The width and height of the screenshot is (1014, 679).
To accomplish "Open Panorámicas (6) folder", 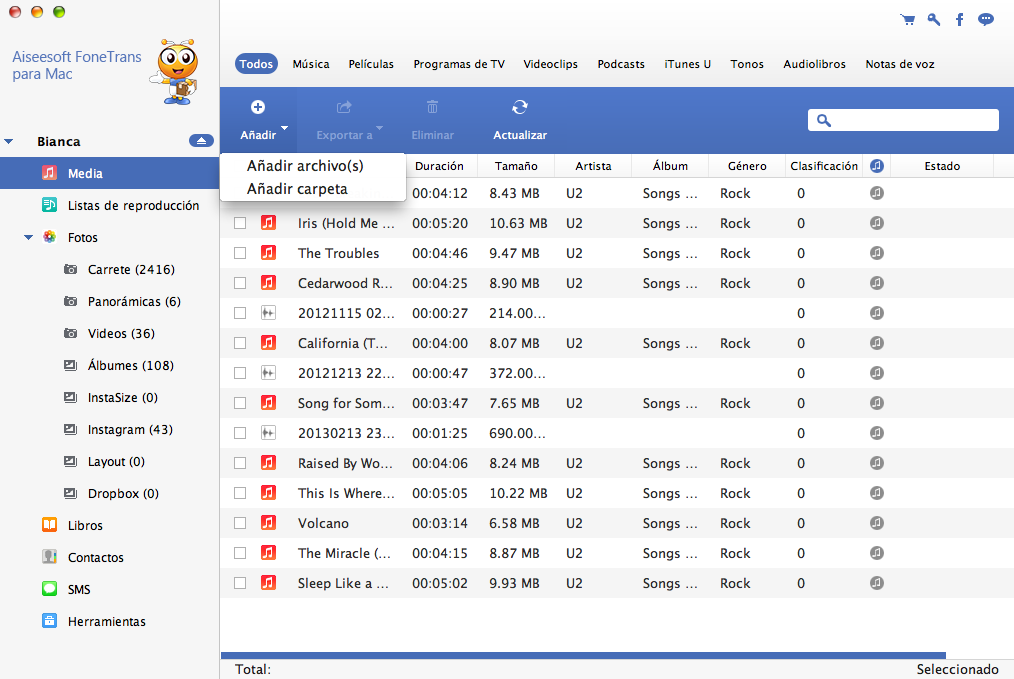I will tap(134, 301).
